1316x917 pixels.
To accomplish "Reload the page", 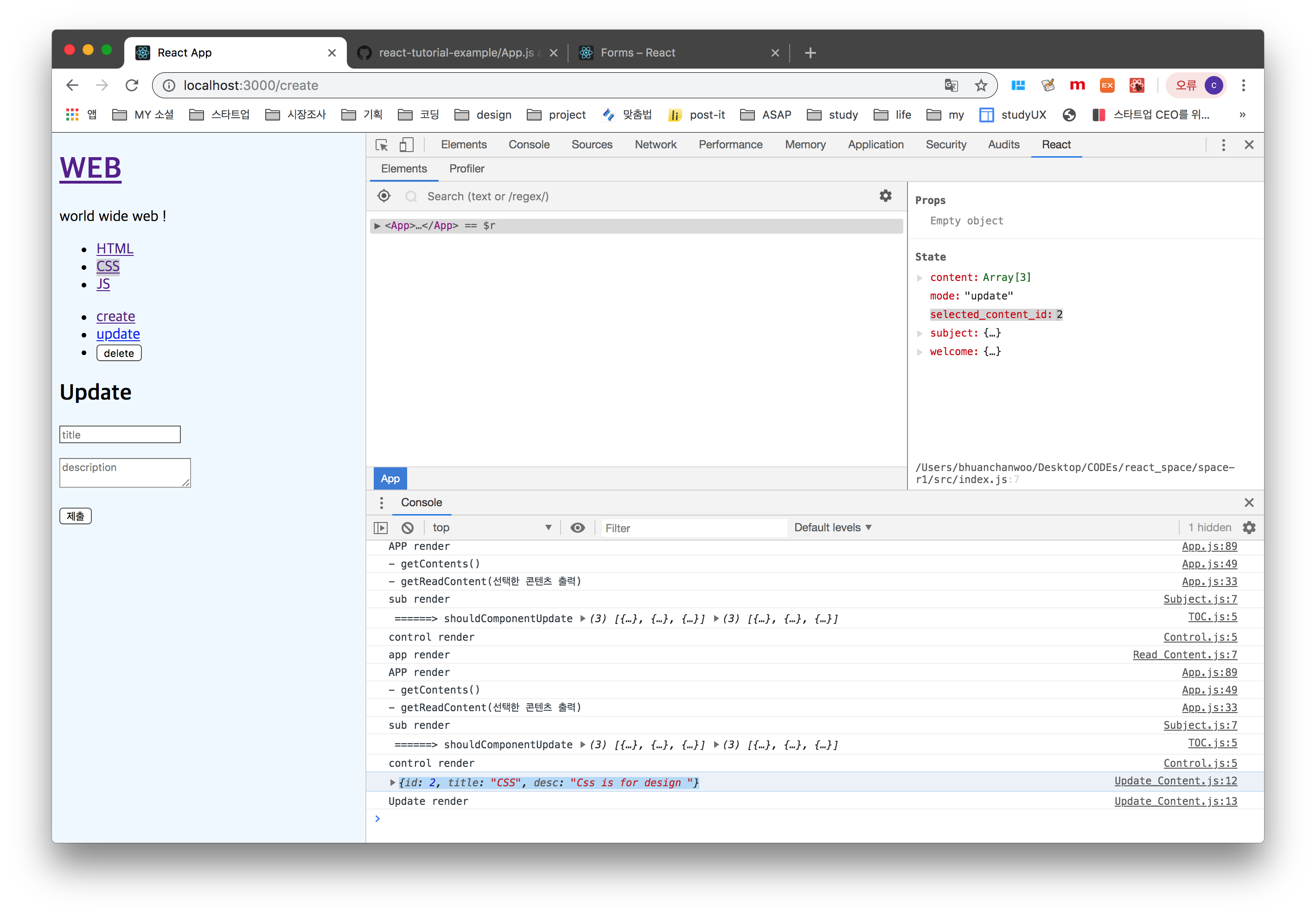I will [132, 85].
